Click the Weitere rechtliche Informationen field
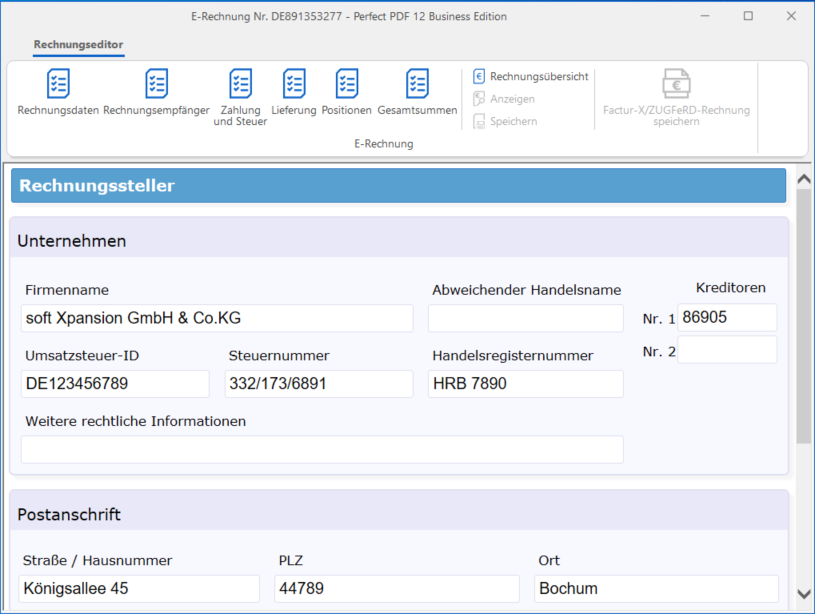 click(x=321, y=450)
